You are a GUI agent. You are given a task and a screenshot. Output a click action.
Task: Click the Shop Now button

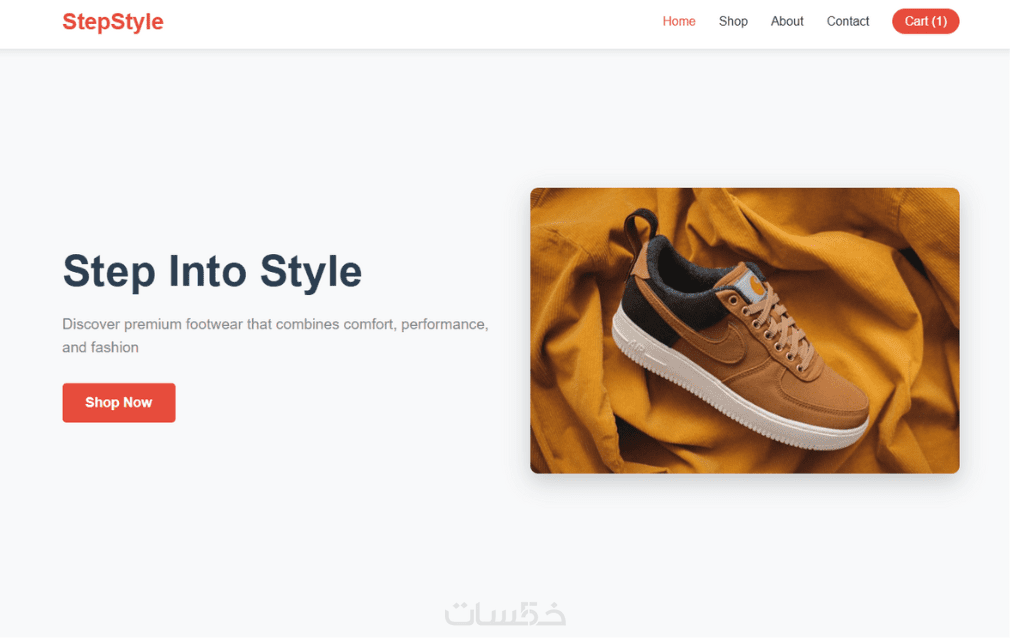pyautogui.click(x=119, y=403)
